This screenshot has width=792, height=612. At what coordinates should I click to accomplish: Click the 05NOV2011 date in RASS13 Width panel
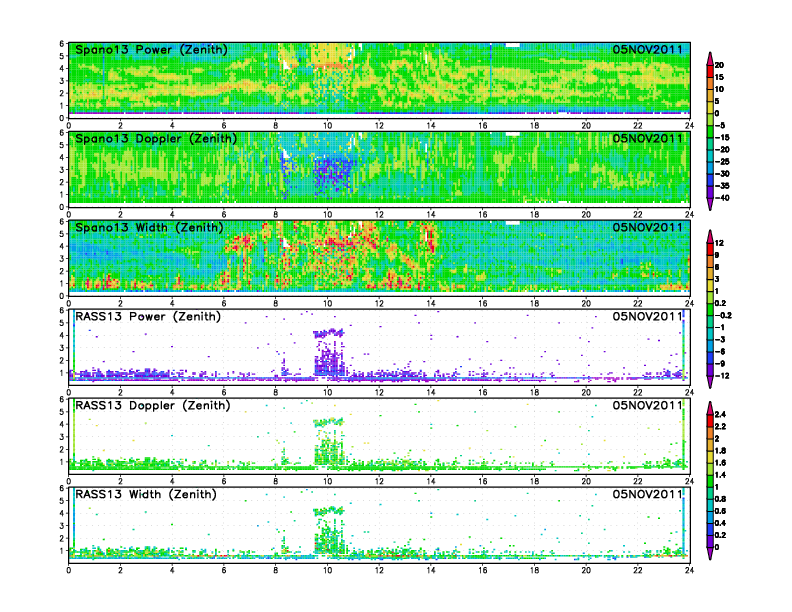648,494
